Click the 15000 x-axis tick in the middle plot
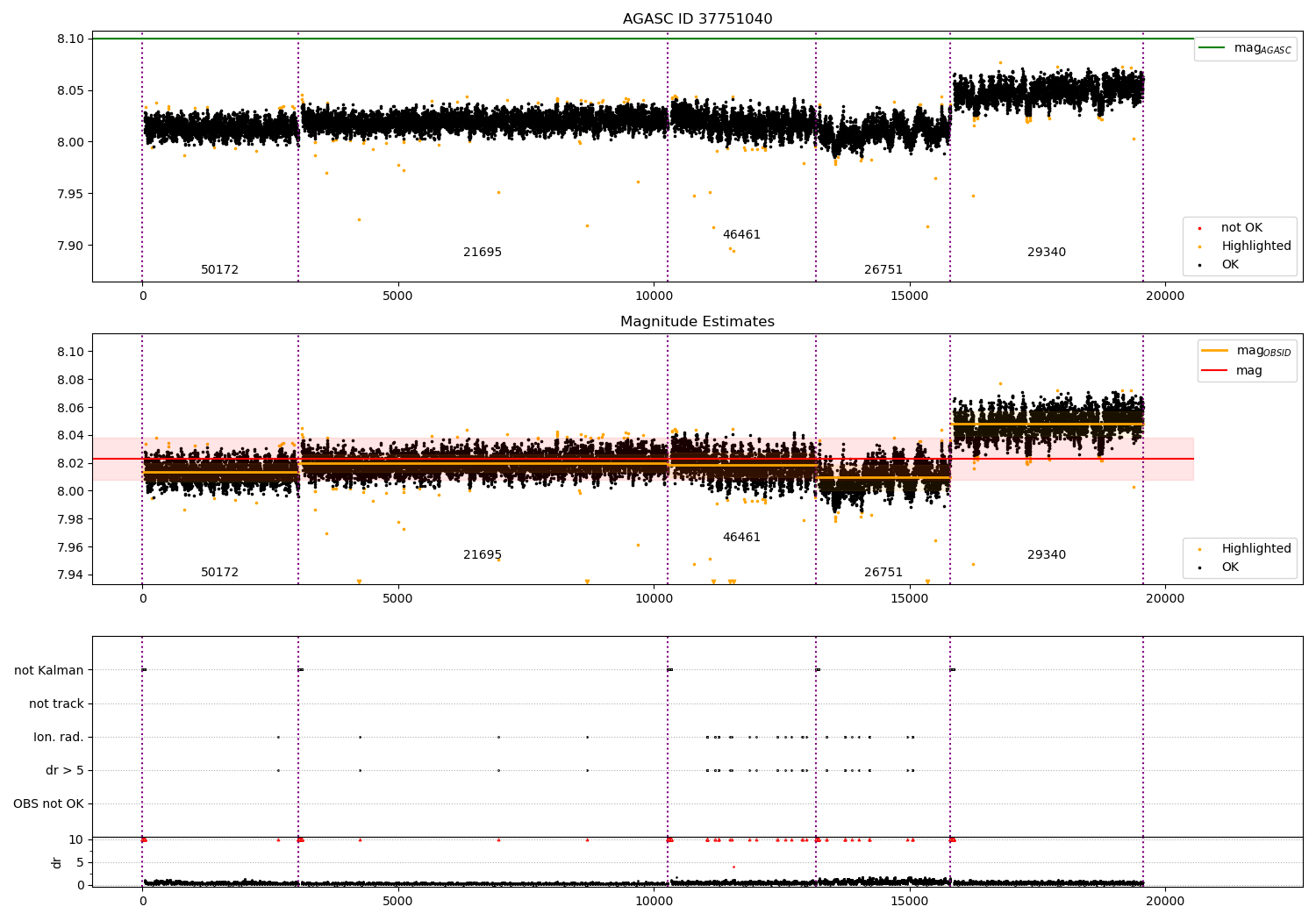This screenshot has height=921, width=1316. click(x=910, y=598)
